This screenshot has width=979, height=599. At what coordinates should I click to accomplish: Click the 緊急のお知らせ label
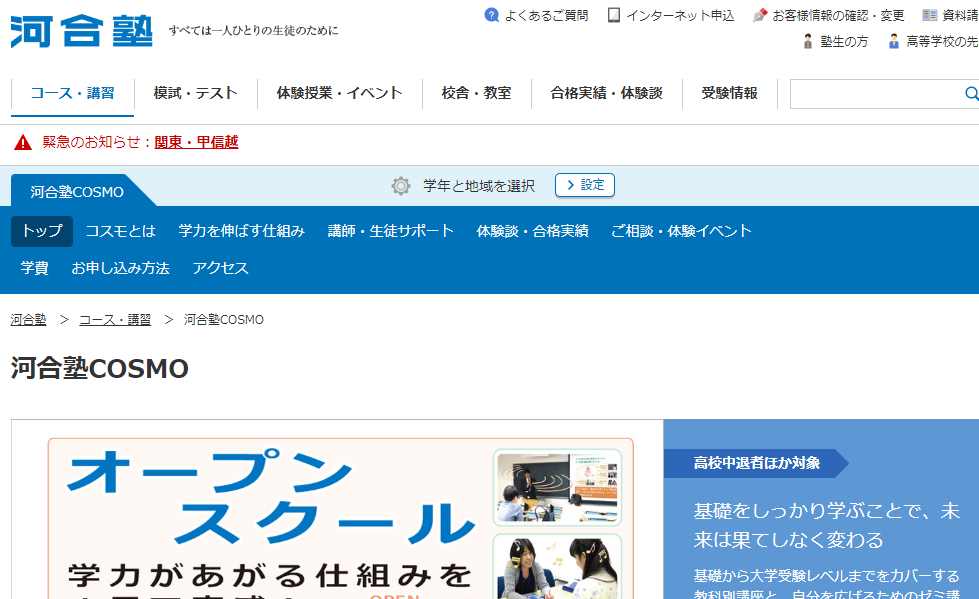[91, 142]
